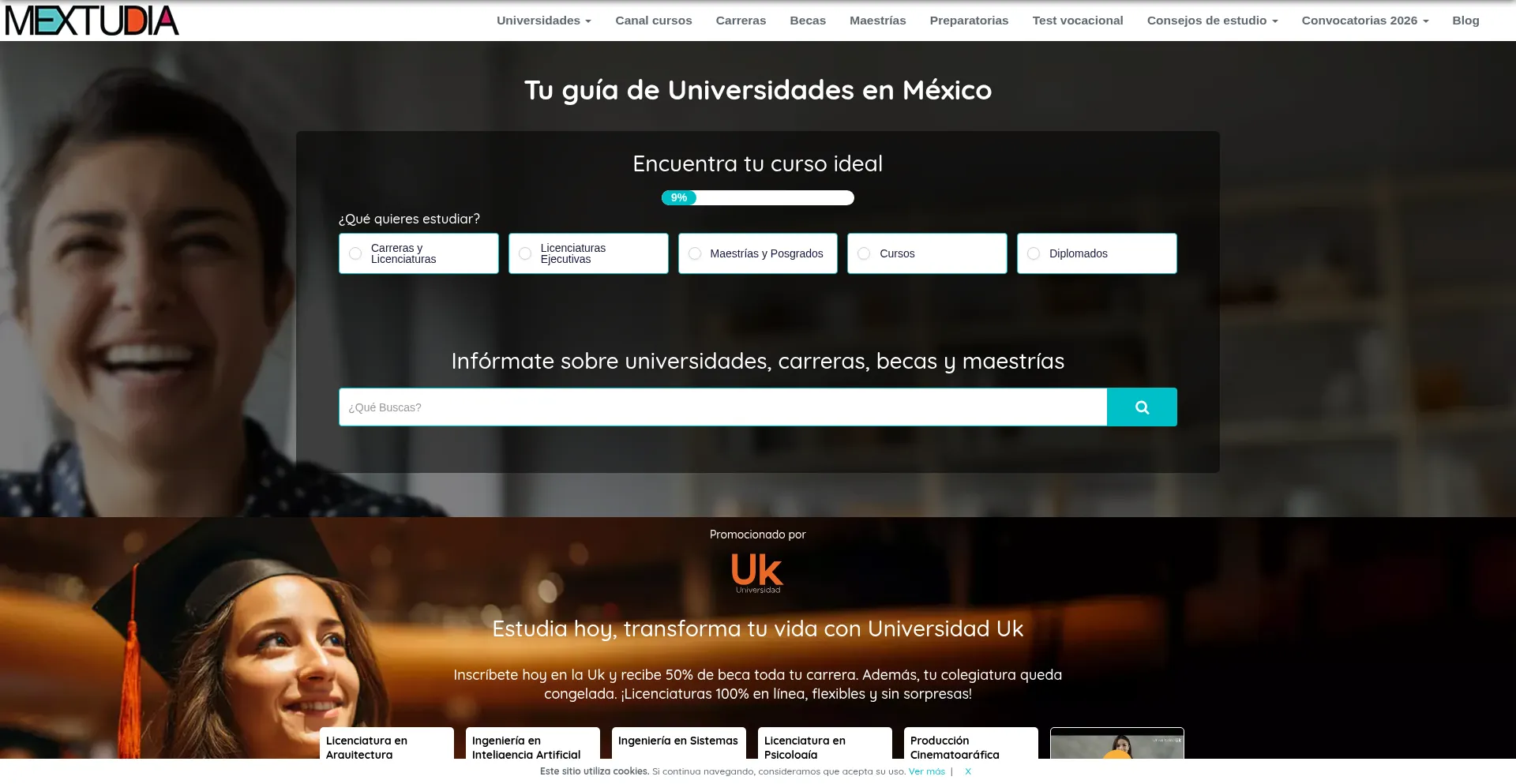
Task: Open Canal cursos in the navigation bar
Action: coord(654,21)
